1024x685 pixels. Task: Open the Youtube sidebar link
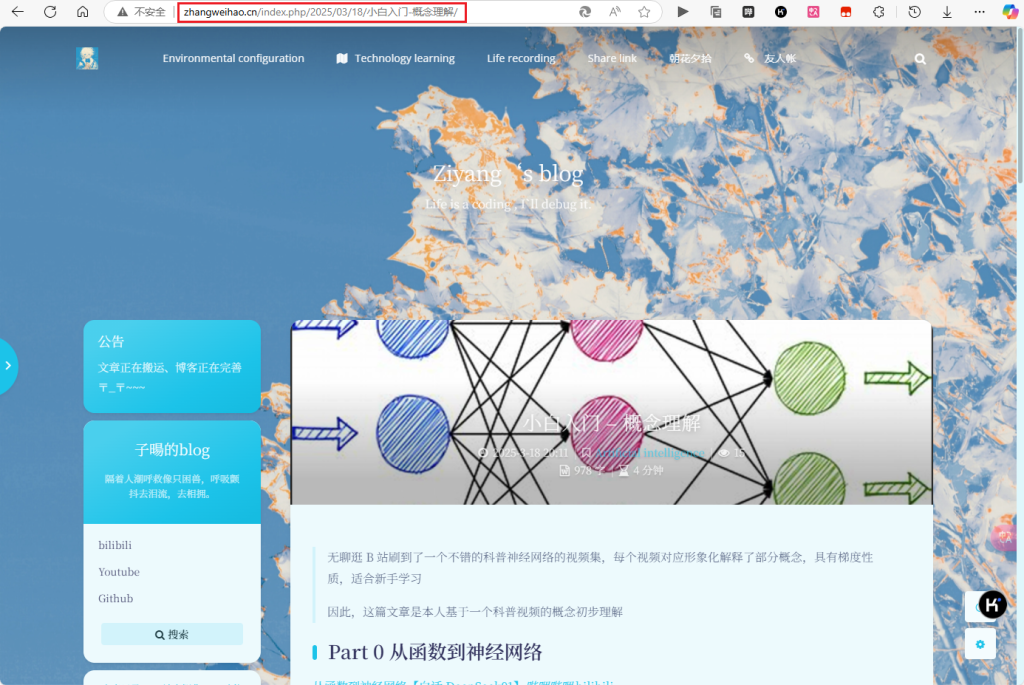coord(119,572)
